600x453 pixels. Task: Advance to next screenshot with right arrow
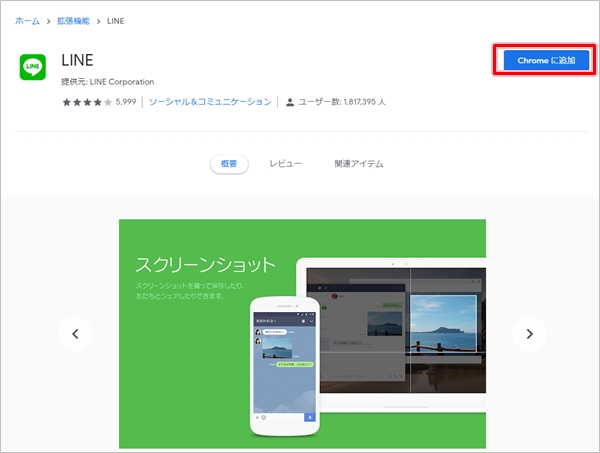pyautogui.click(x=530, y=334)
